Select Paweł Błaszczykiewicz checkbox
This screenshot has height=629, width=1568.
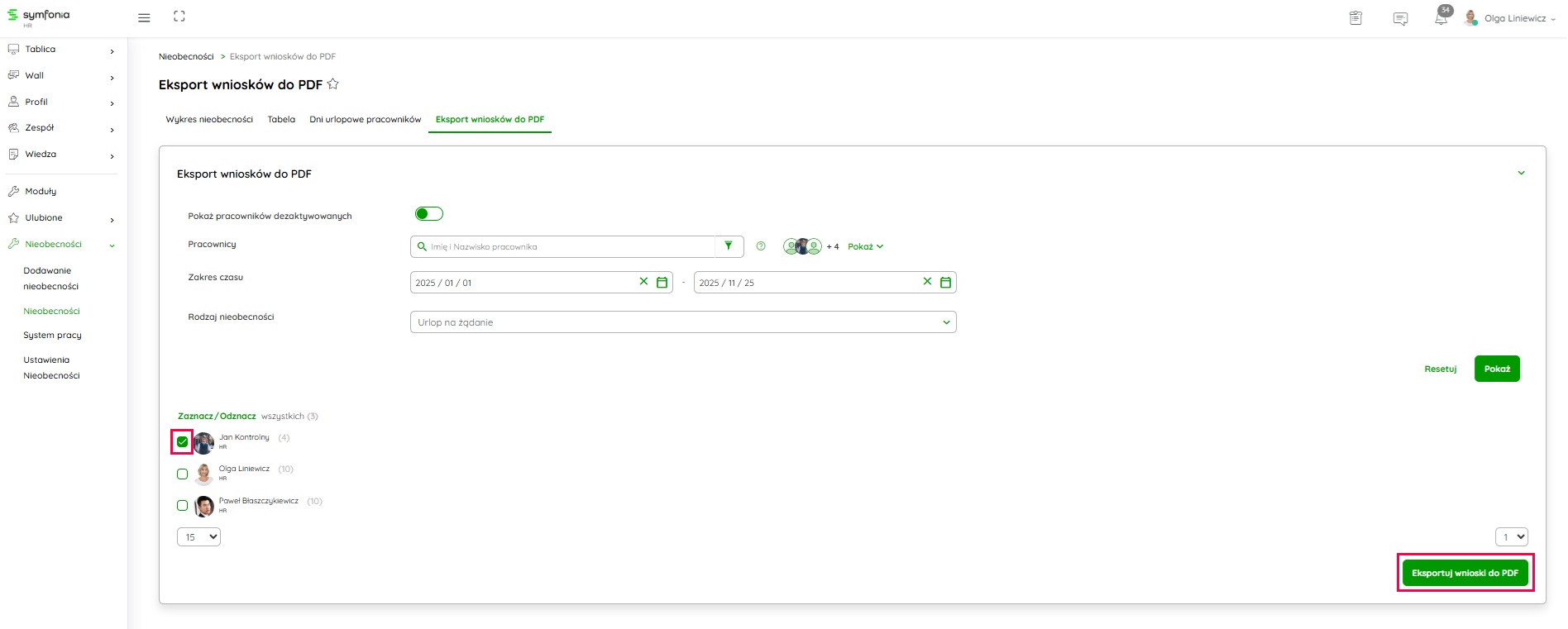click(x=183, y=506)
